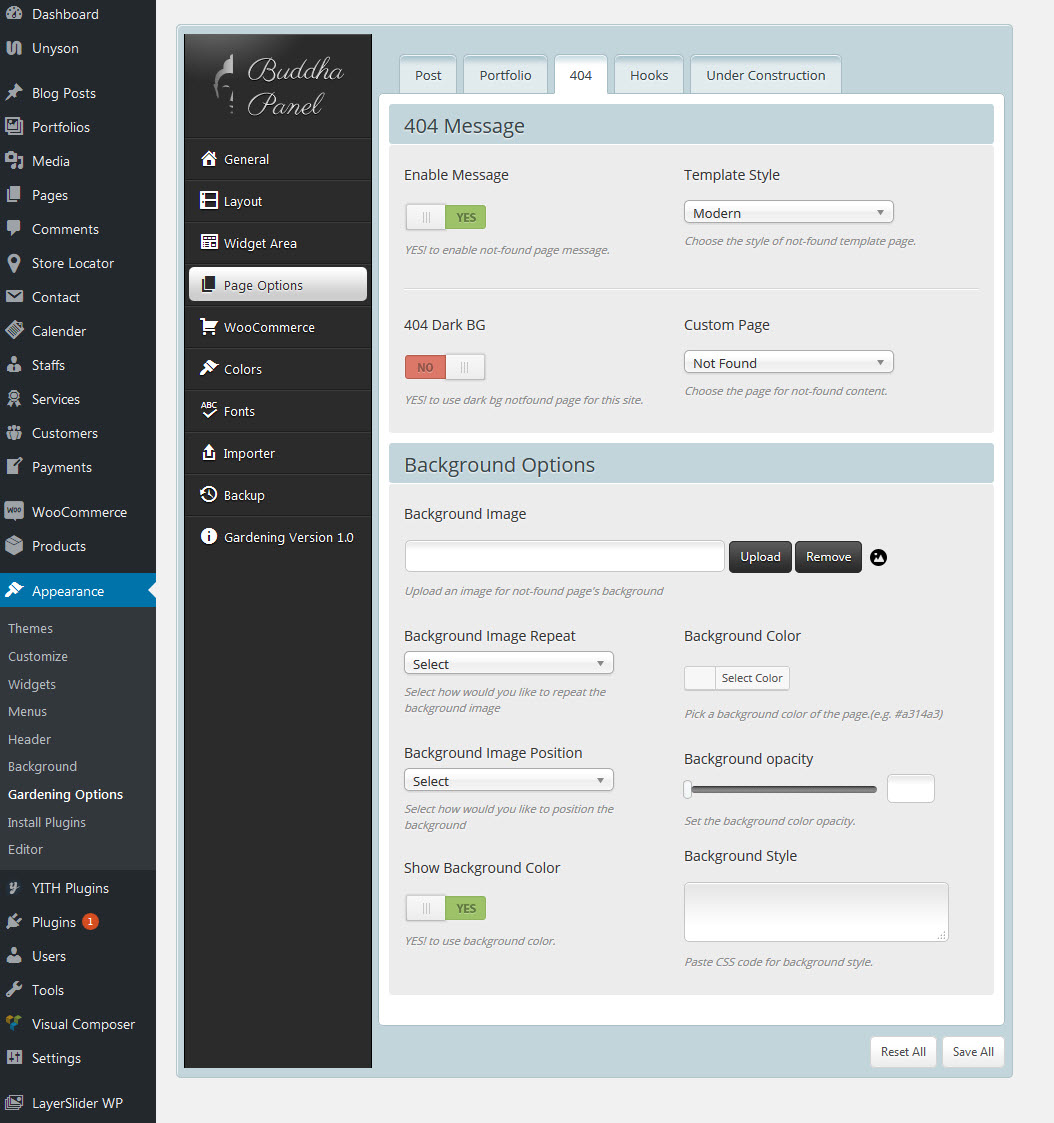1054x1123 pixels.
Task: Open Install Plugins submenu link
Action: pos(47,822)
